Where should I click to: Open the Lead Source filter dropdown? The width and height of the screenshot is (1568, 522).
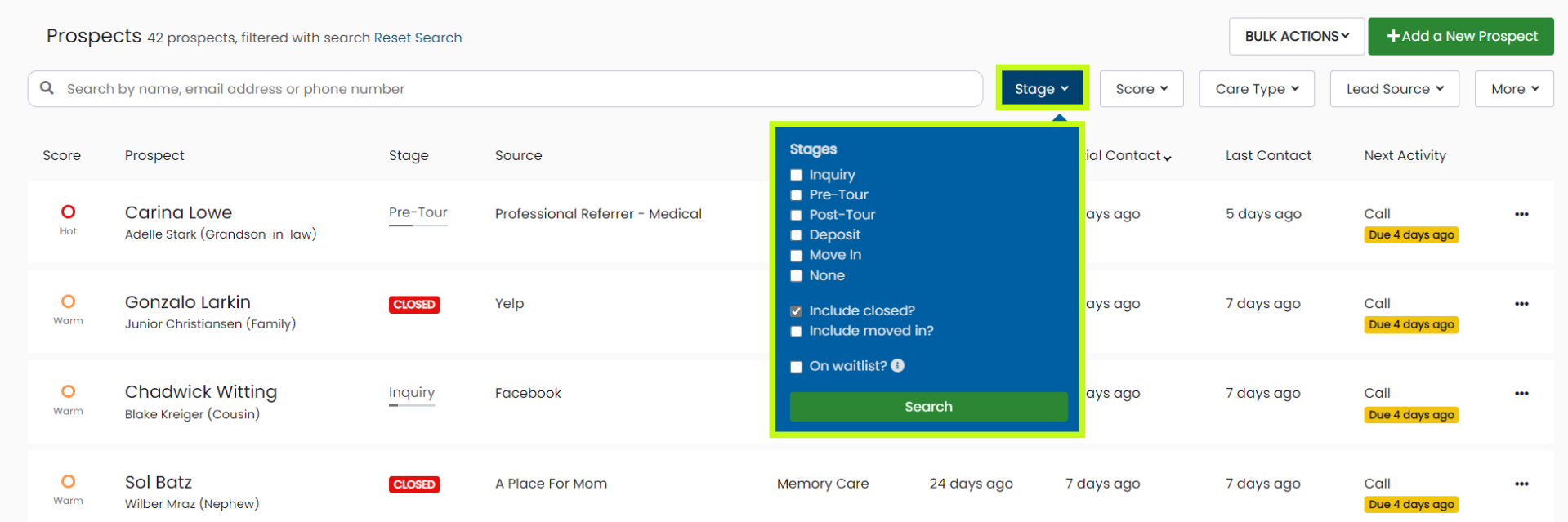coord(1395,88)
